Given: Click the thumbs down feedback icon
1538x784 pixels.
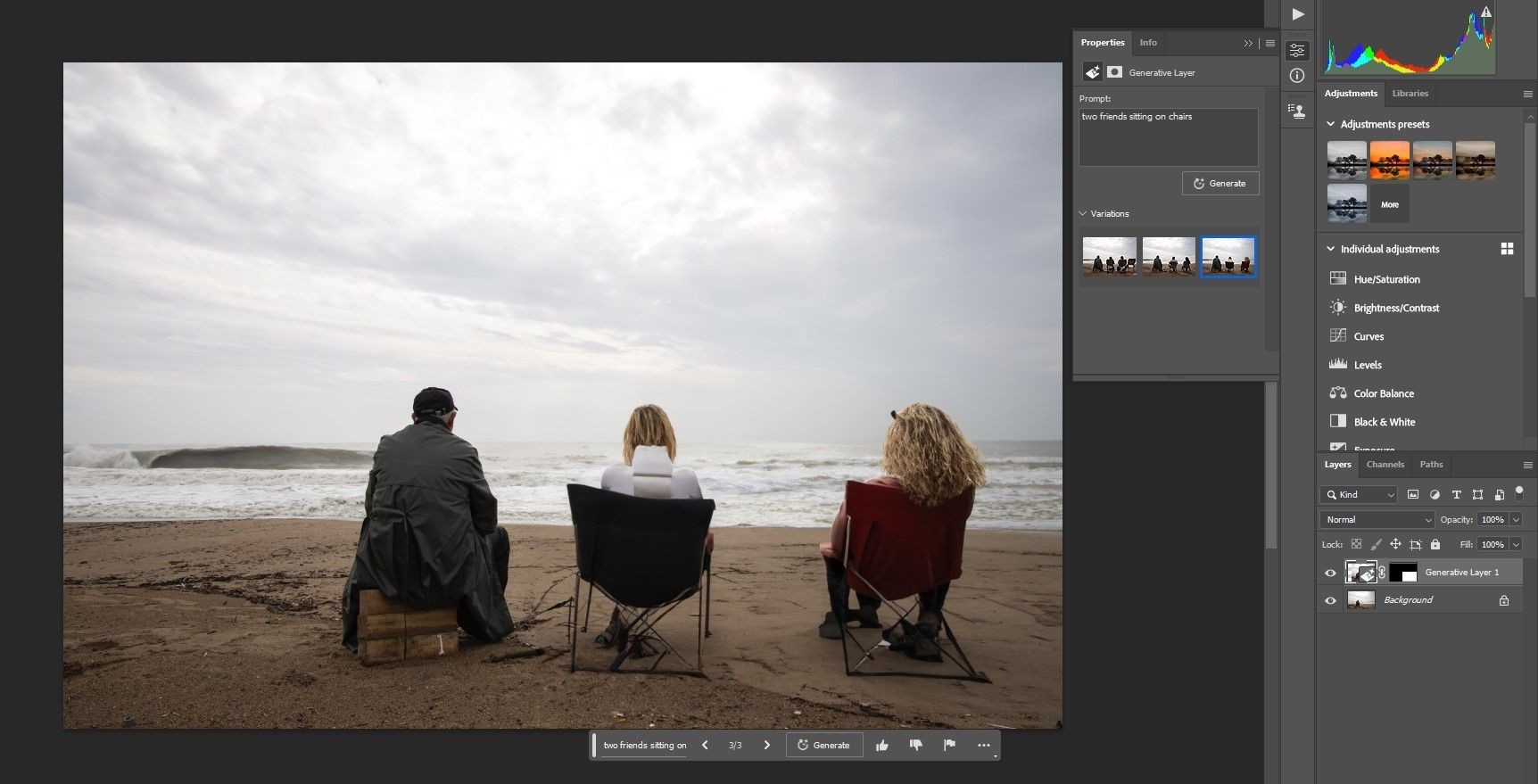Looking at the screenshot, I should [915, 746].
